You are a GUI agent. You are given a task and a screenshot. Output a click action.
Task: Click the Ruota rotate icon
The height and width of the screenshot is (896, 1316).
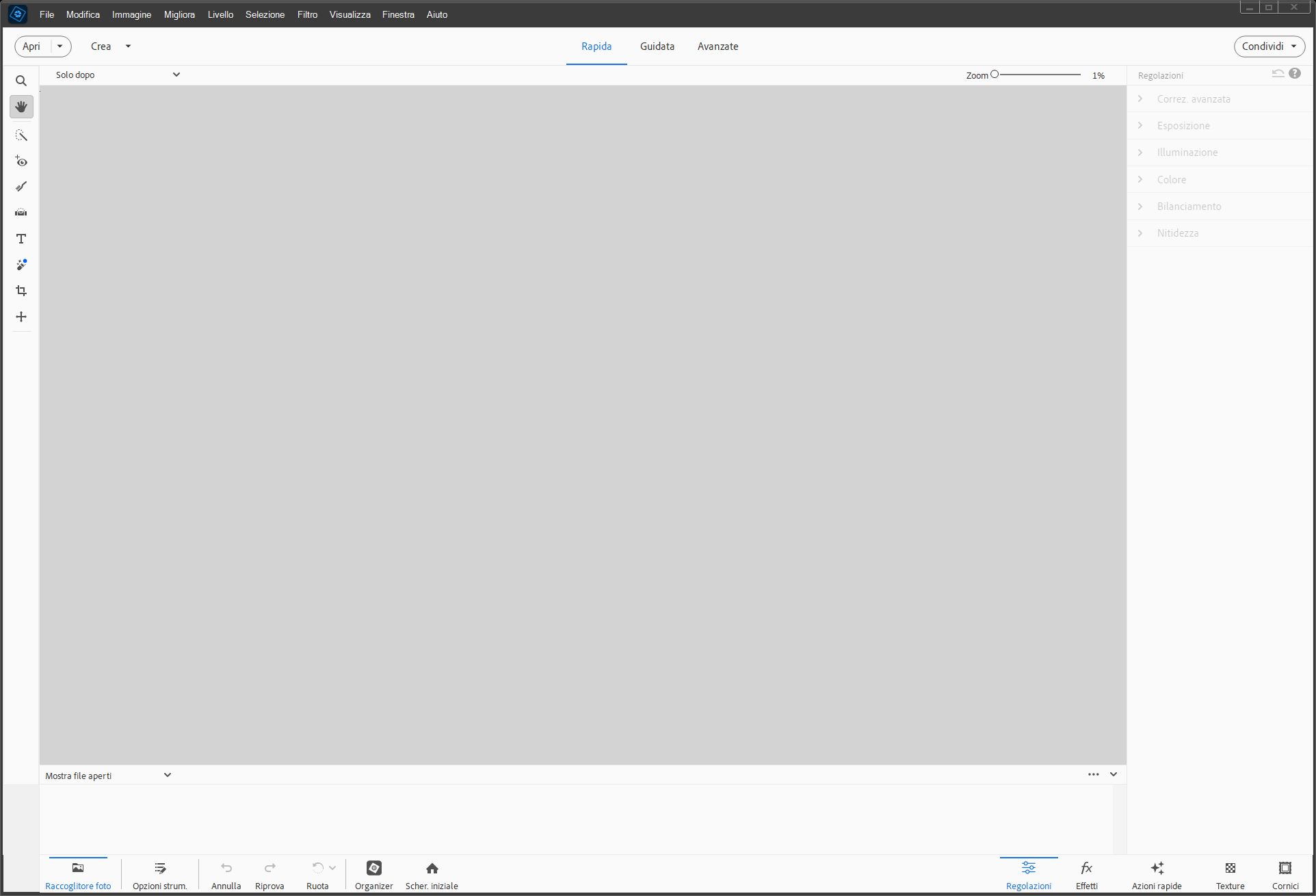[x=317, y=868]
